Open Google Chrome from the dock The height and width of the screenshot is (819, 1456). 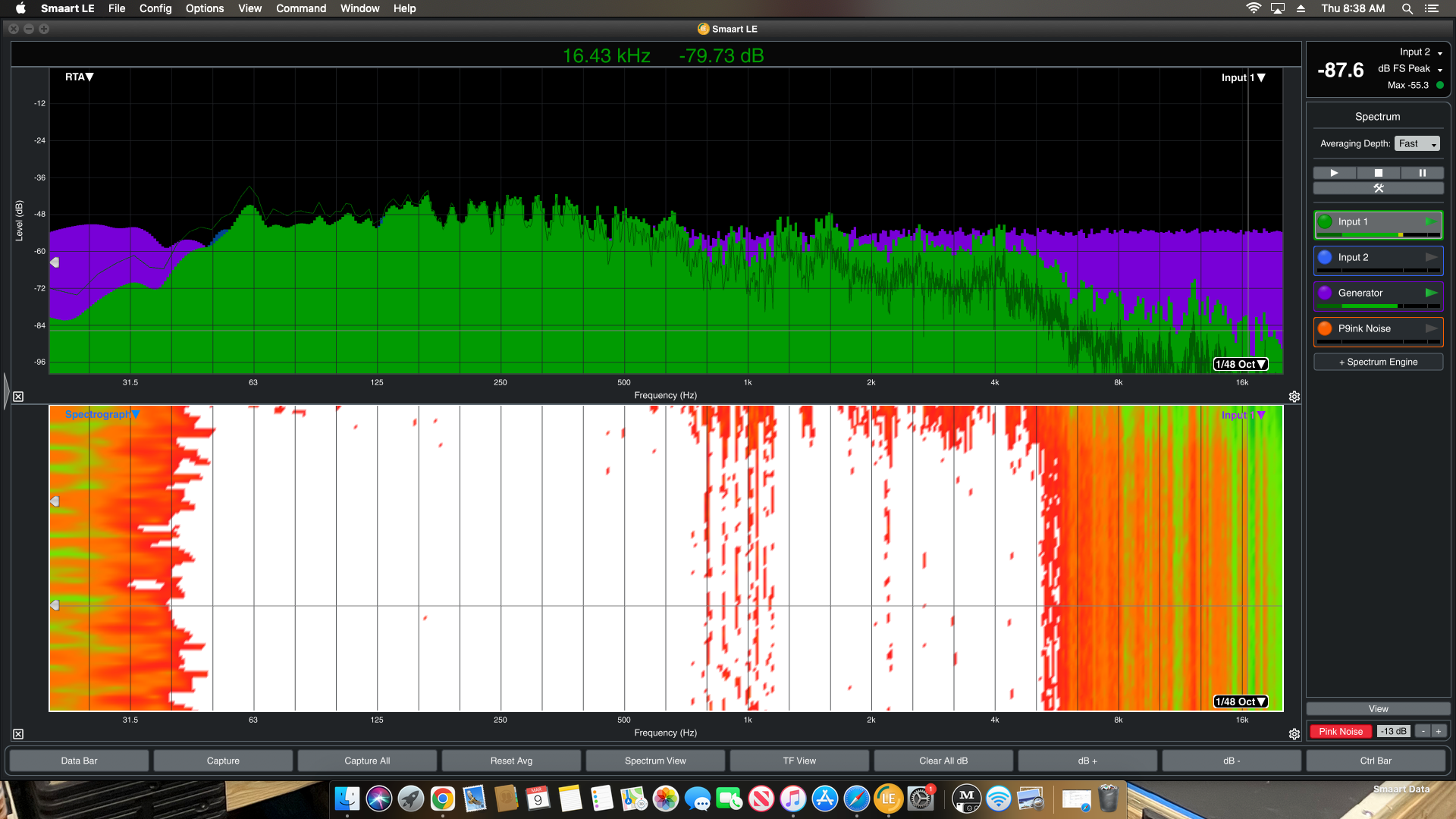point(443,799)
